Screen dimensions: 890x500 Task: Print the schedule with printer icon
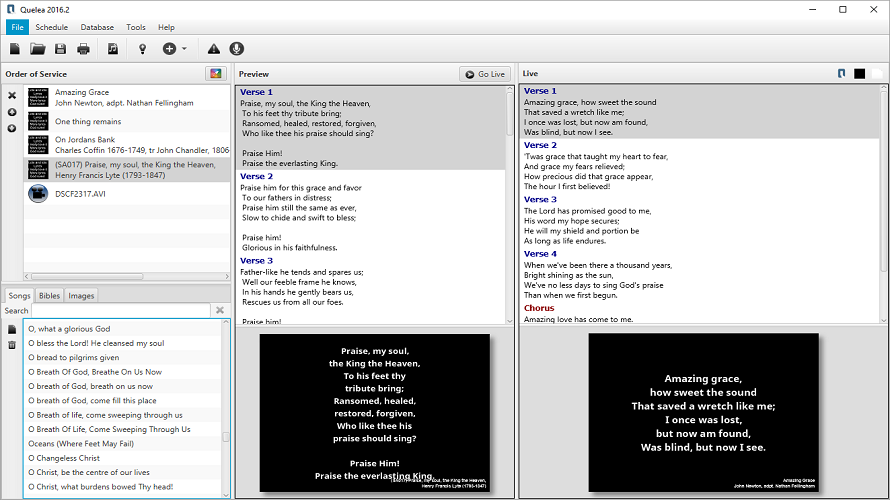[x=84, y=49]
